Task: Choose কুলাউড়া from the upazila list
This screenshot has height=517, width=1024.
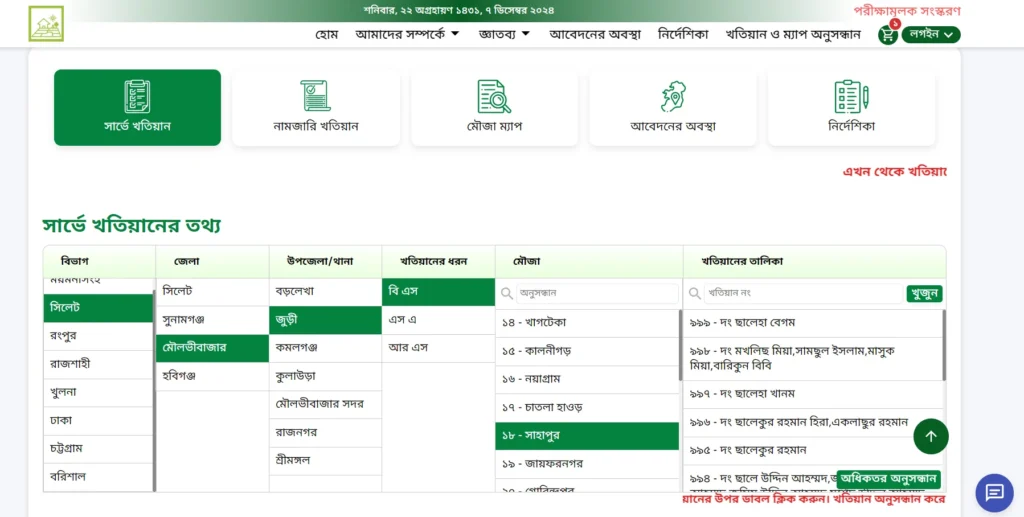Action: (296, 376)
